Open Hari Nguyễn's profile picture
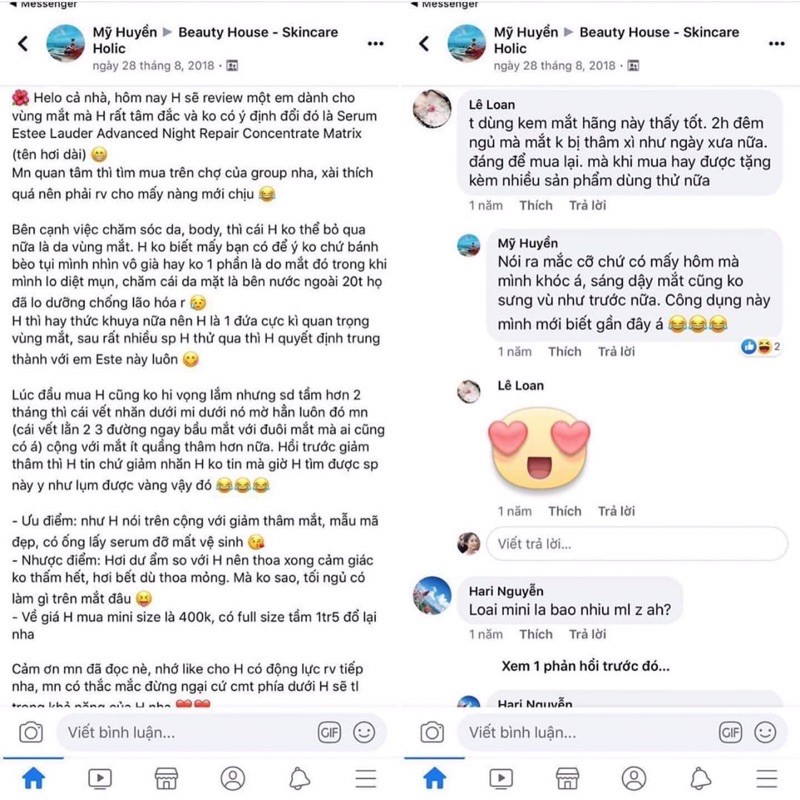 432,595
